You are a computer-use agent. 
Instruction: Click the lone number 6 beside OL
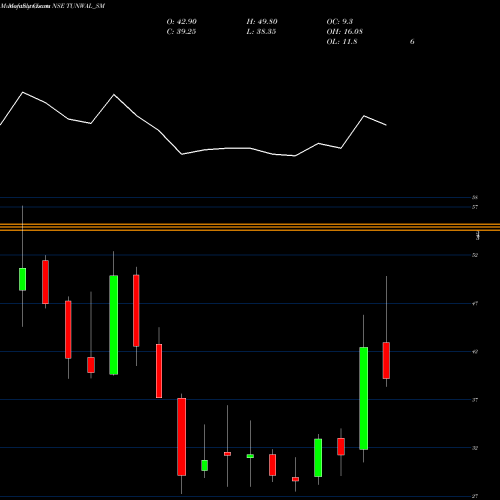[412, 42]
